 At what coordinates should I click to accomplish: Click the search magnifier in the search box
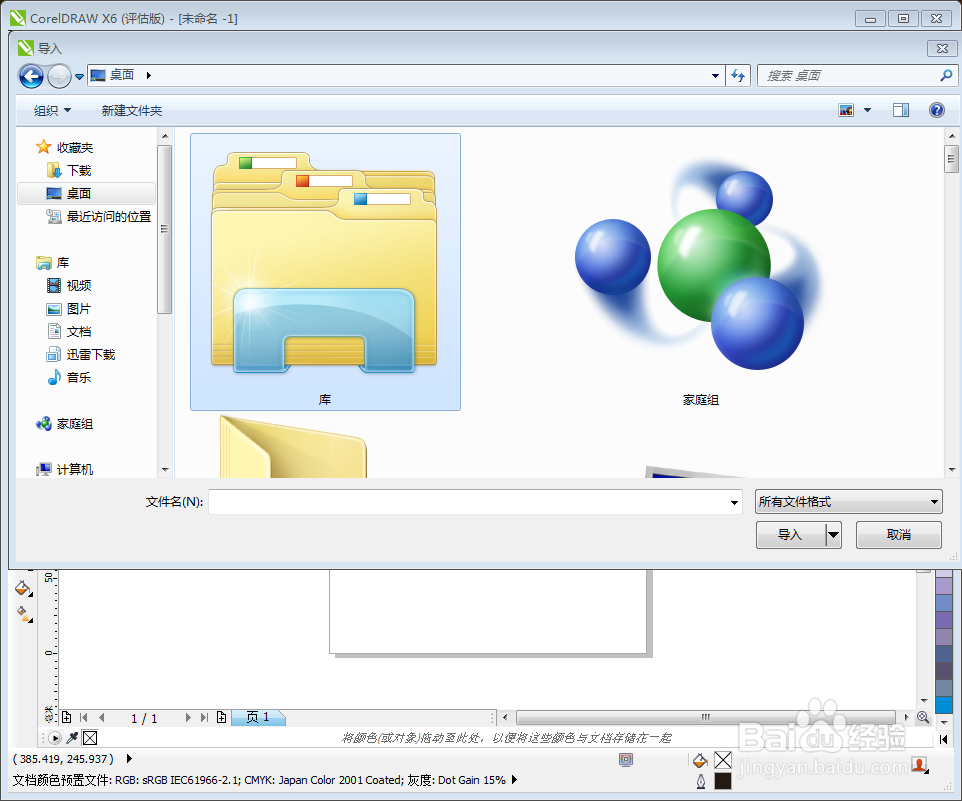(x=945, y=76)
